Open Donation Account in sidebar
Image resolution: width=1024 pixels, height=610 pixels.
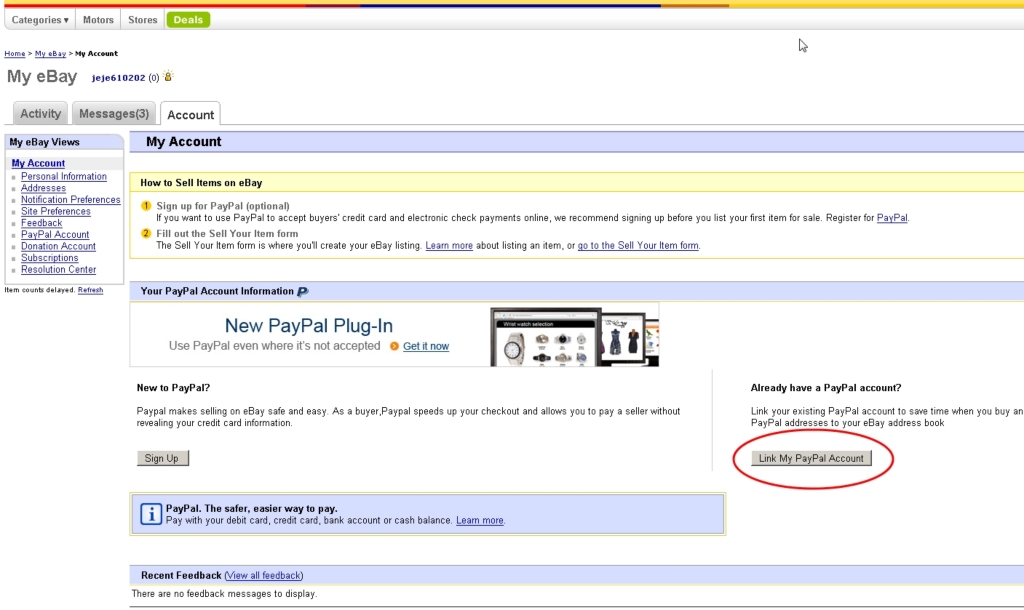coord(58,246)
